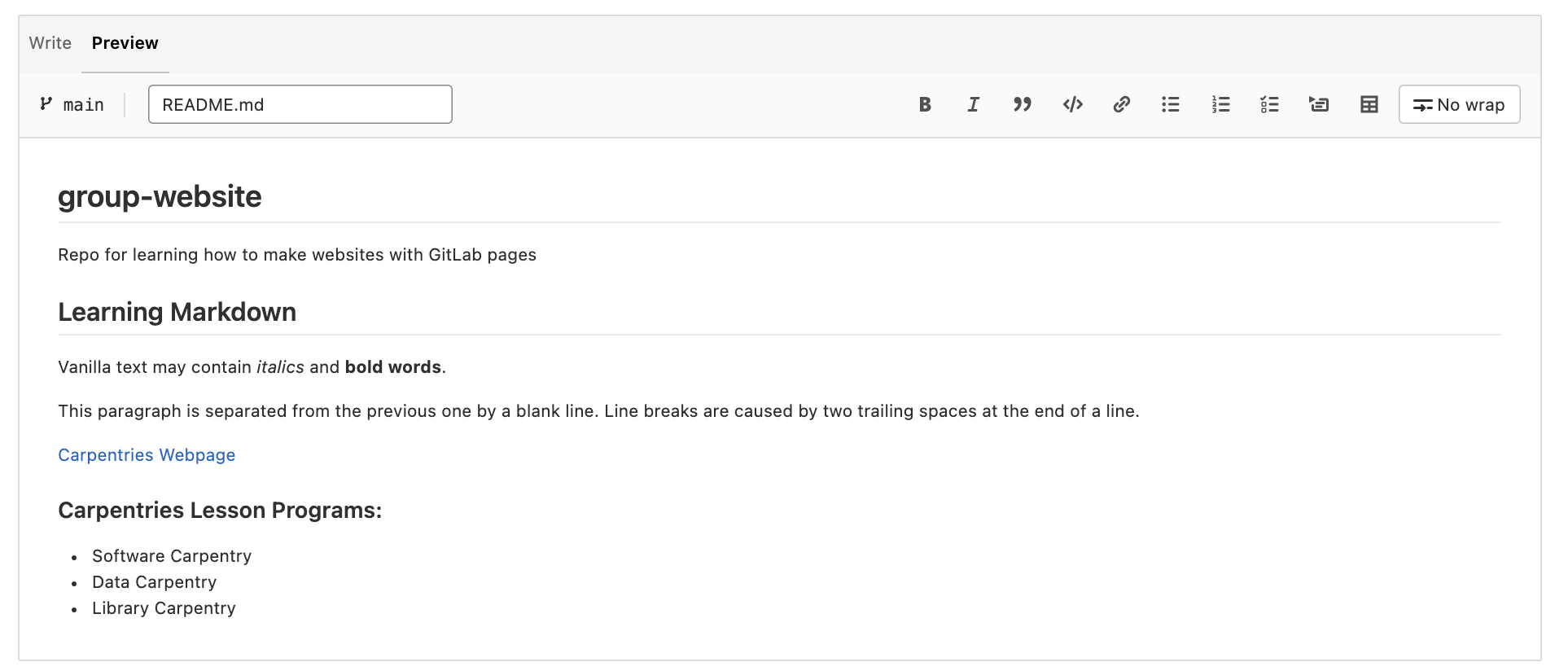Click the Library Carpentry list item
Screen dimensions: 1568x671
coord(164,608)
